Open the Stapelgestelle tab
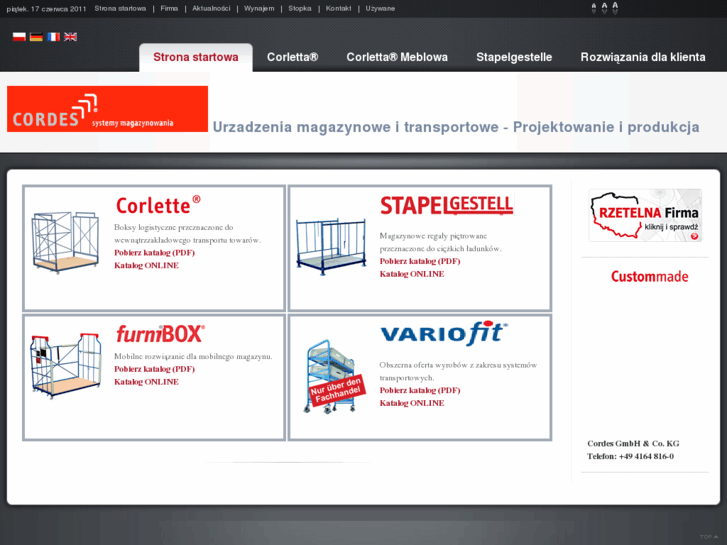Image resolution: width=727 pixels, height=545 pixels. click(514, 57)
